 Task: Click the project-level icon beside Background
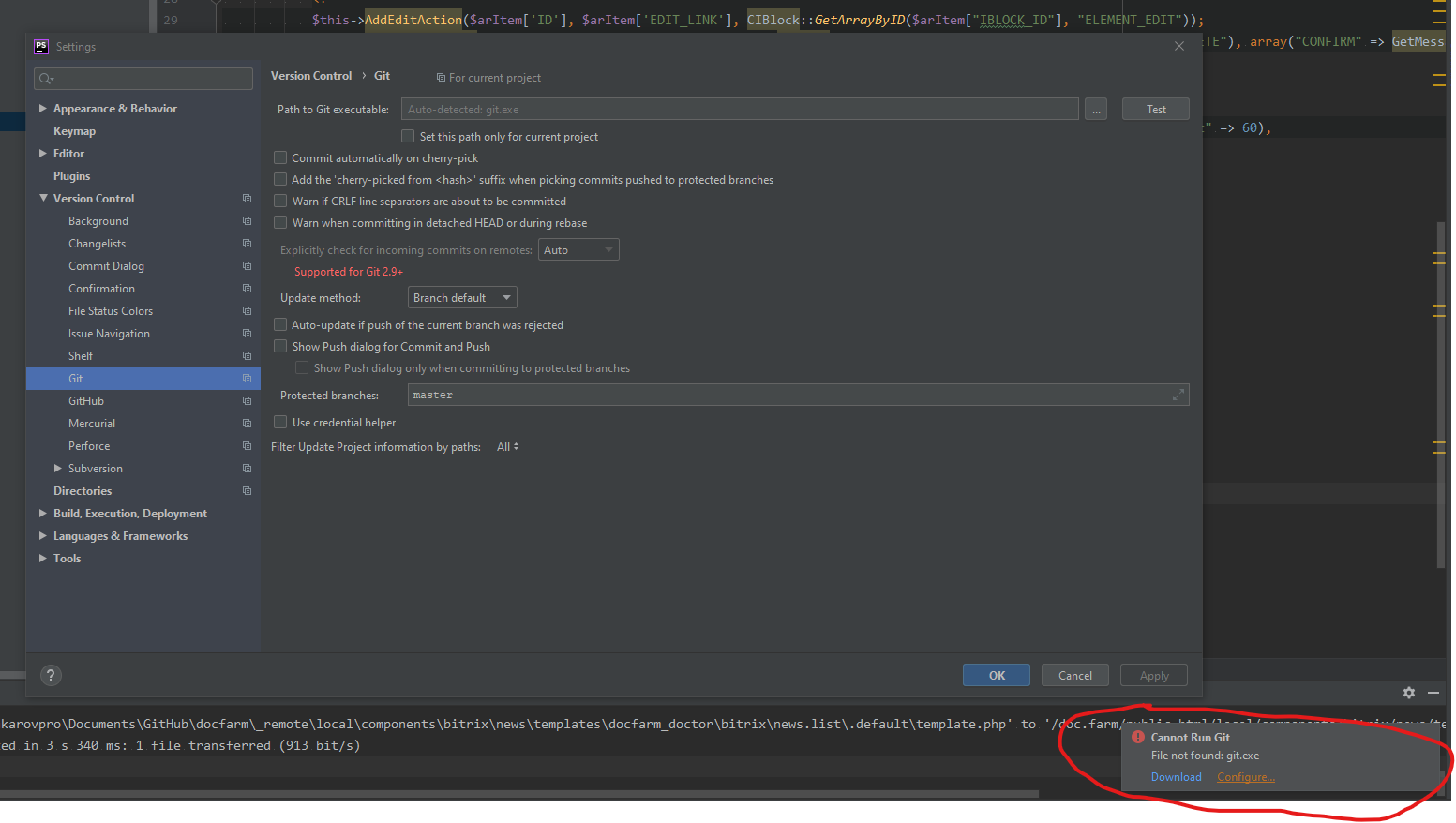248,221
